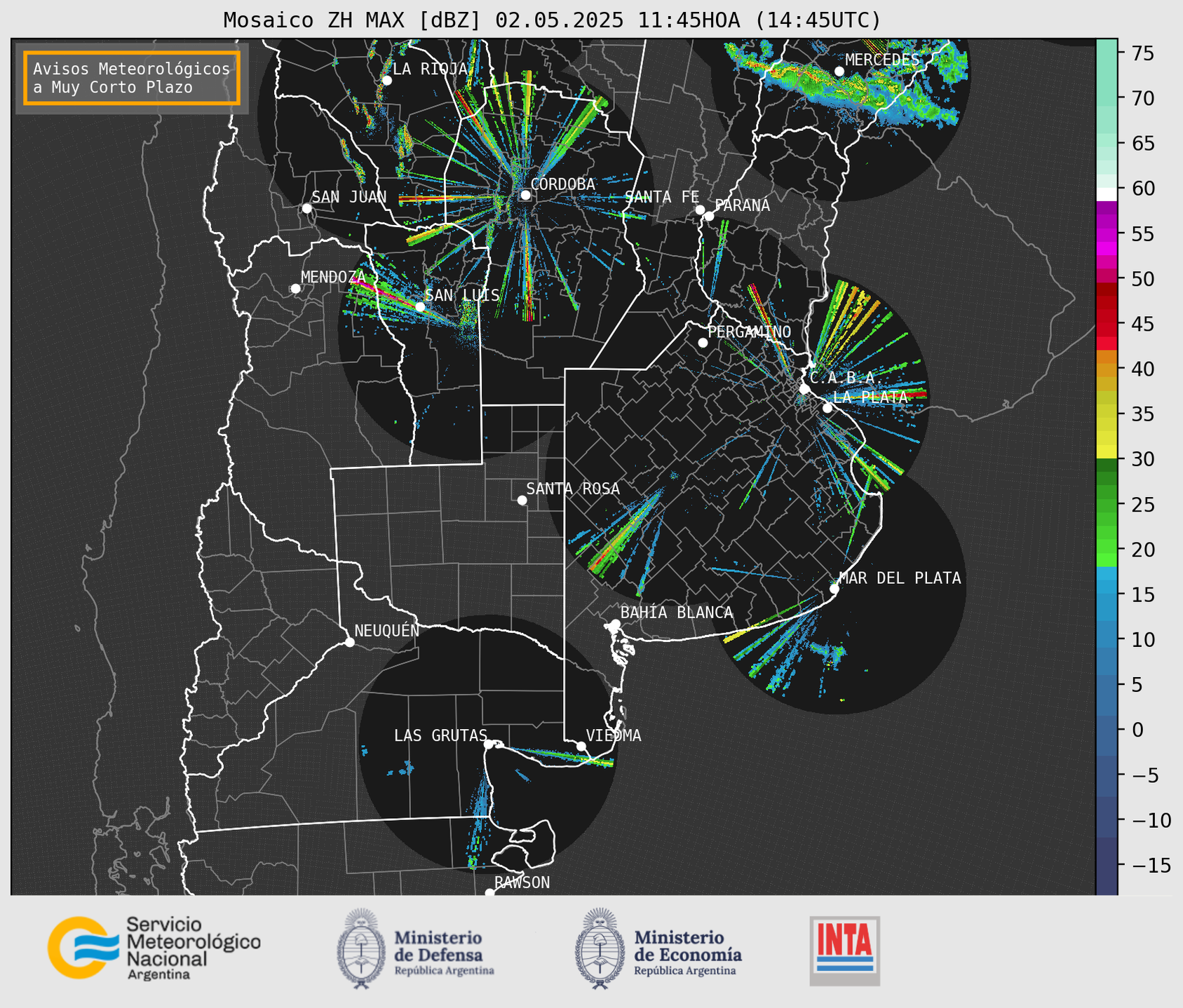Click the RAWSON map label
This screenshot has height=1008, width=1183.
tap(522, 883)
